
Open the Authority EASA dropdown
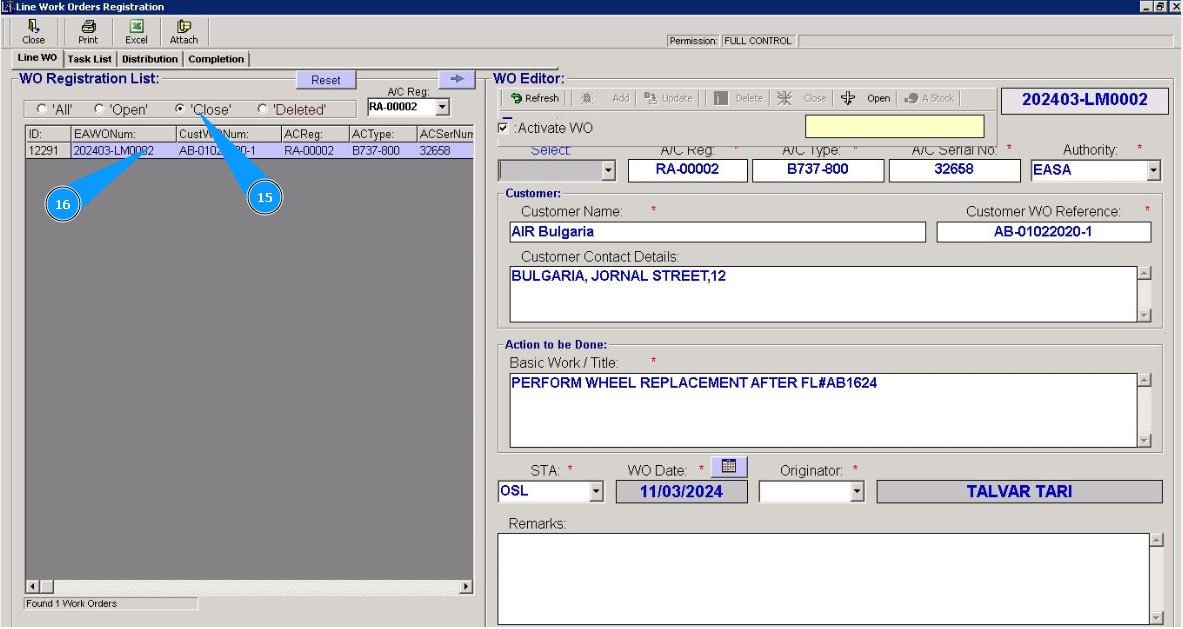1153,171
